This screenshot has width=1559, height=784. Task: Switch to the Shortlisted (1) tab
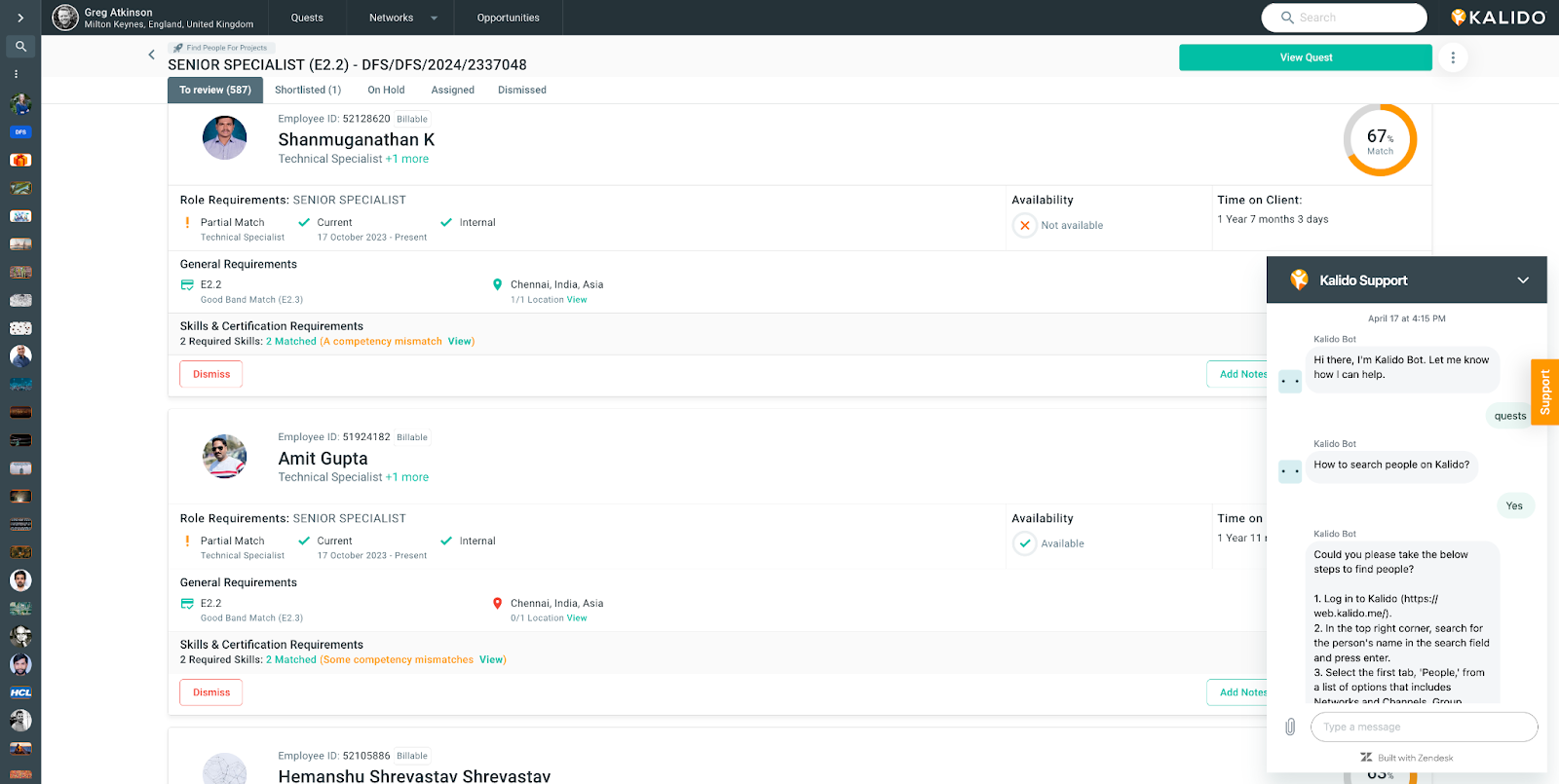pyautogui.click(x=308, y=90)
